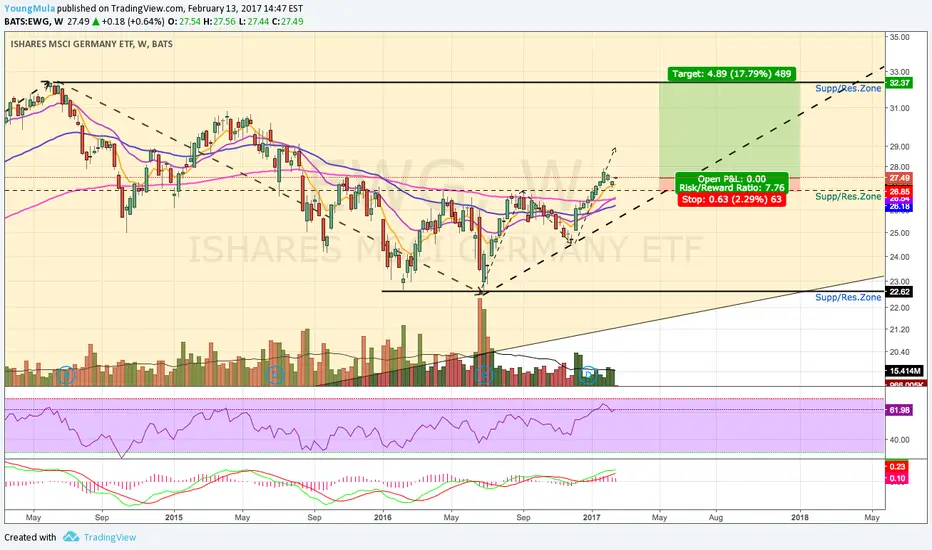932x550 pixels.
Task: Click the 2015 label on time axis
Action: (x=174, y=517)
